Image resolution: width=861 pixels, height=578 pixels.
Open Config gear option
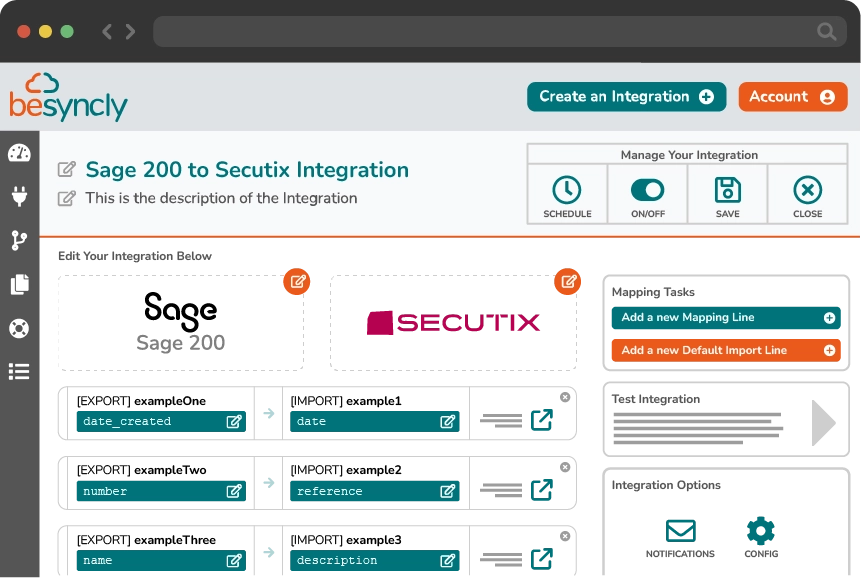[x=761, y=531]
